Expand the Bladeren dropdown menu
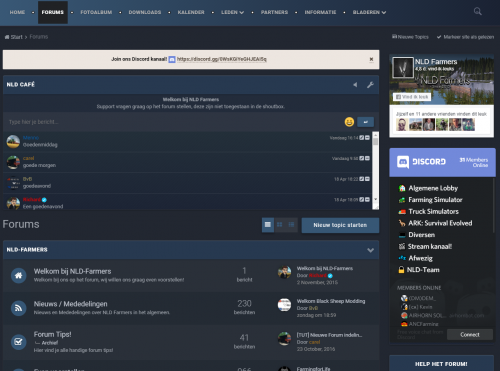 click(369, 12)
